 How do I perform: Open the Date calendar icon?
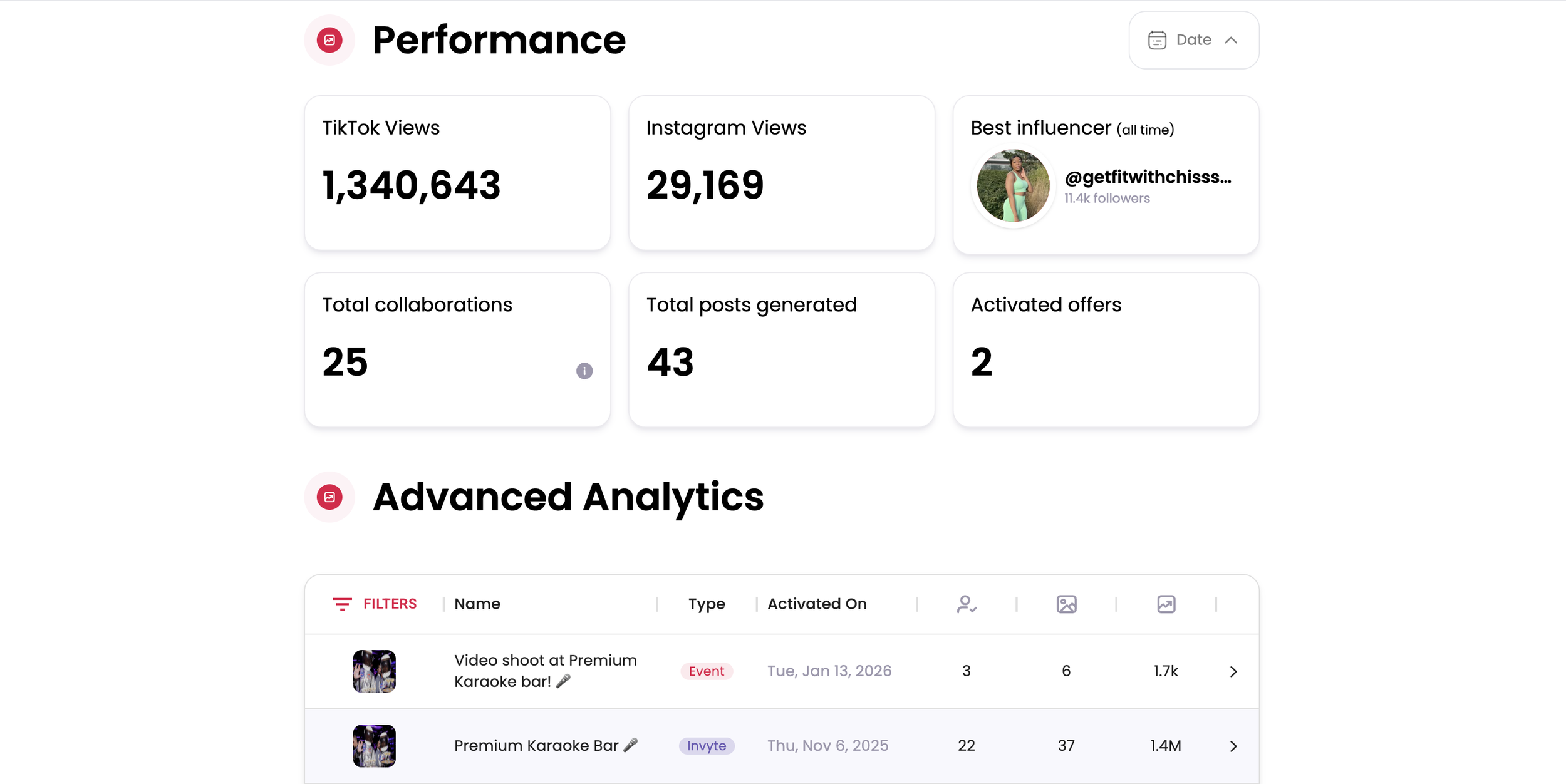coord(1156,39)
